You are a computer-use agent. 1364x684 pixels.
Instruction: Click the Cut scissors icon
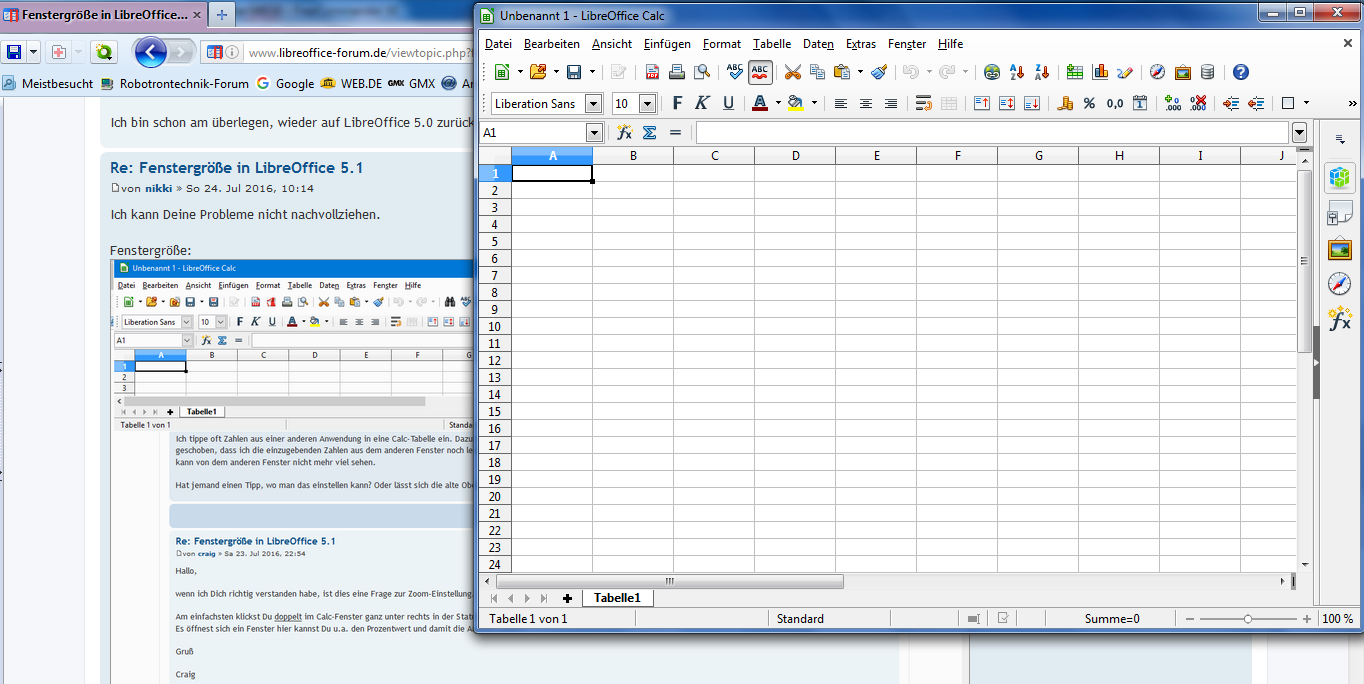[x=792, y=72]
